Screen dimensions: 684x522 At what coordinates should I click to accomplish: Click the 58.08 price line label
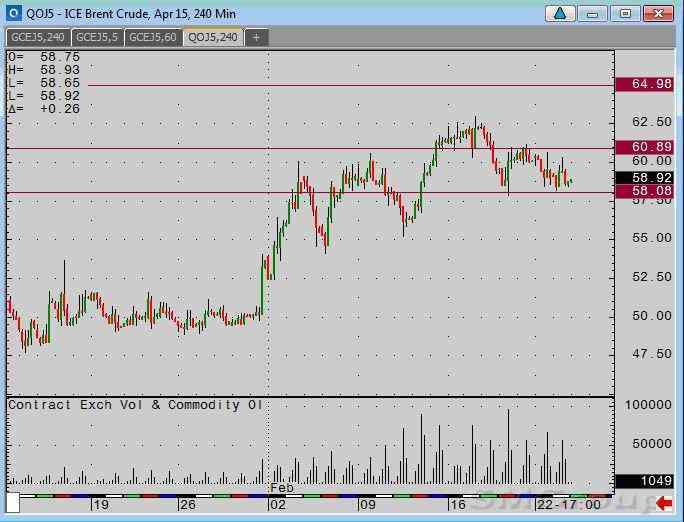pyautogui.click(x=644, y=191)
